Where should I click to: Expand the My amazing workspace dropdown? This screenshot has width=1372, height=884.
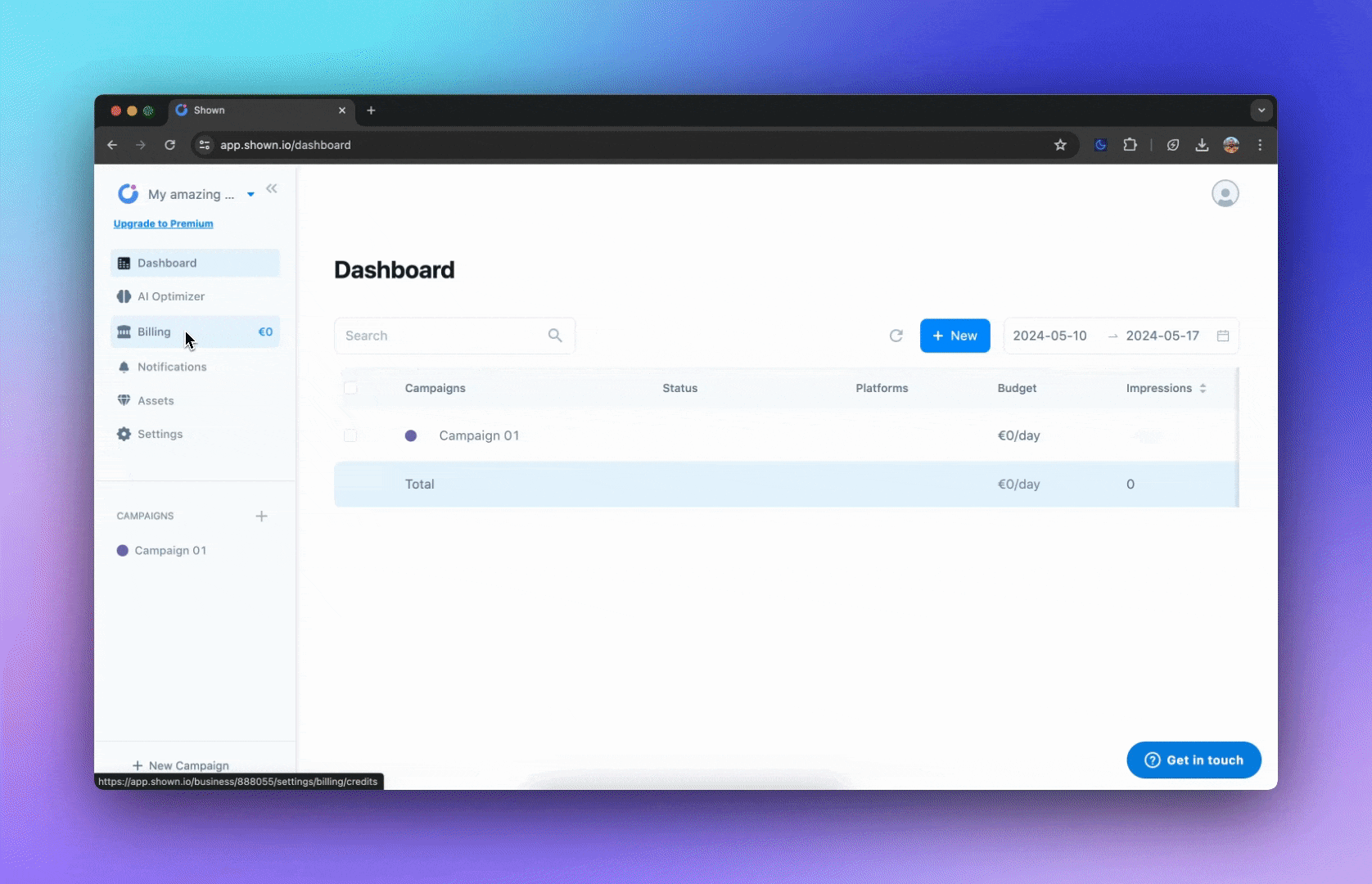click(x=250, y=195)
